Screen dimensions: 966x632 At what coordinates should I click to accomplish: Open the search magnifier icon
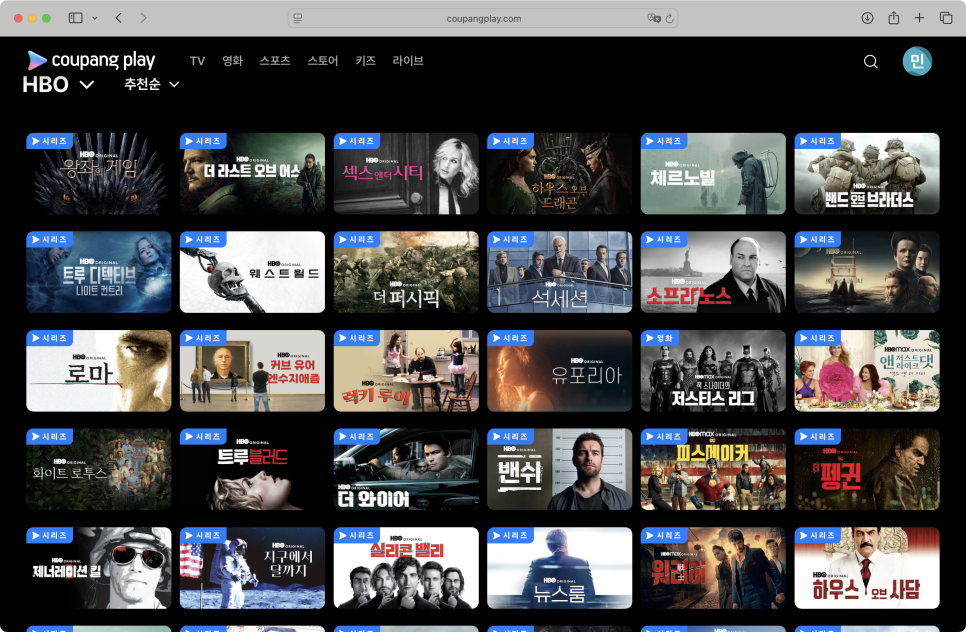click(x=870, y=62)
